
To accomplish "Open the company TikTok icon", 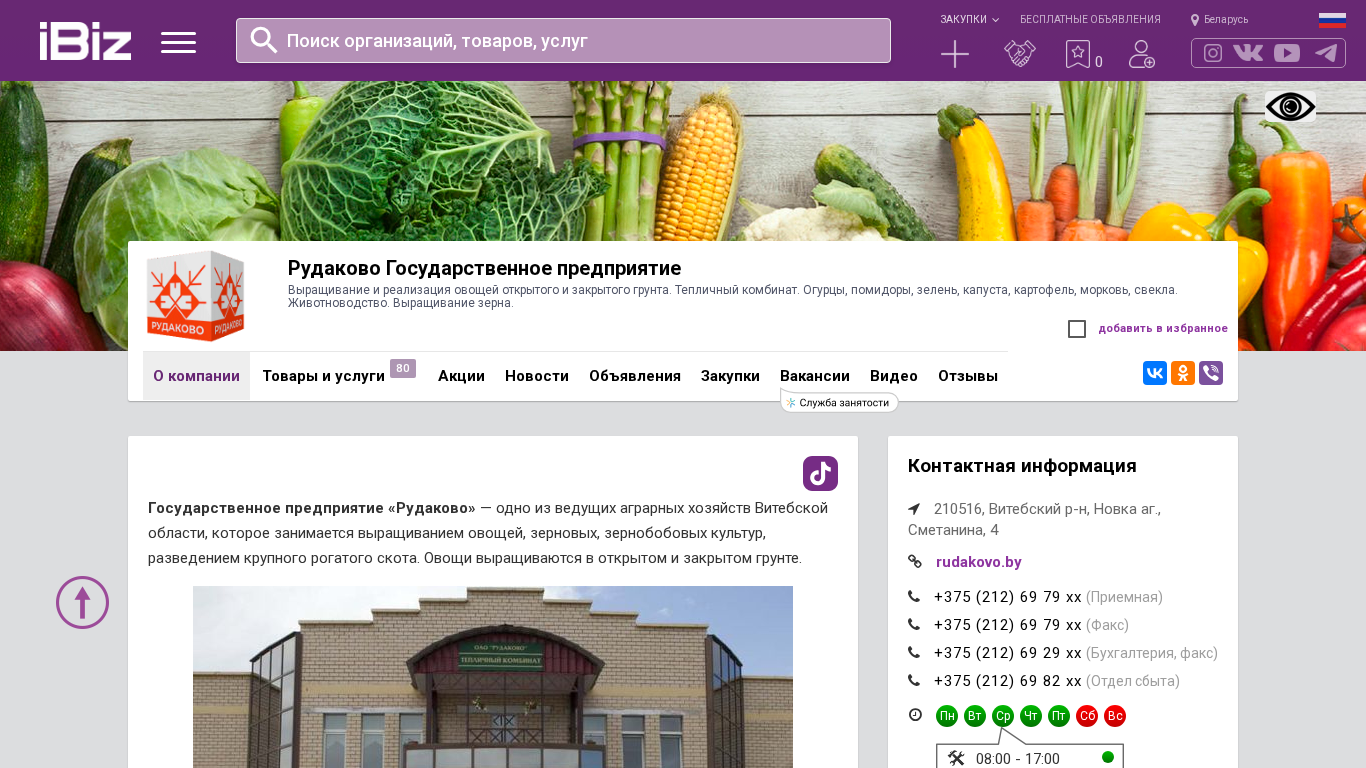I will point(820,473).
